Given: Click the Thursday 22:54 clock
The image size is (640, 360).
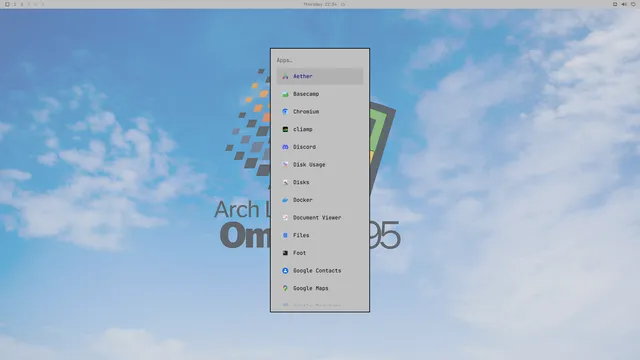Looking at the screenshot, I should coord(320,4).
